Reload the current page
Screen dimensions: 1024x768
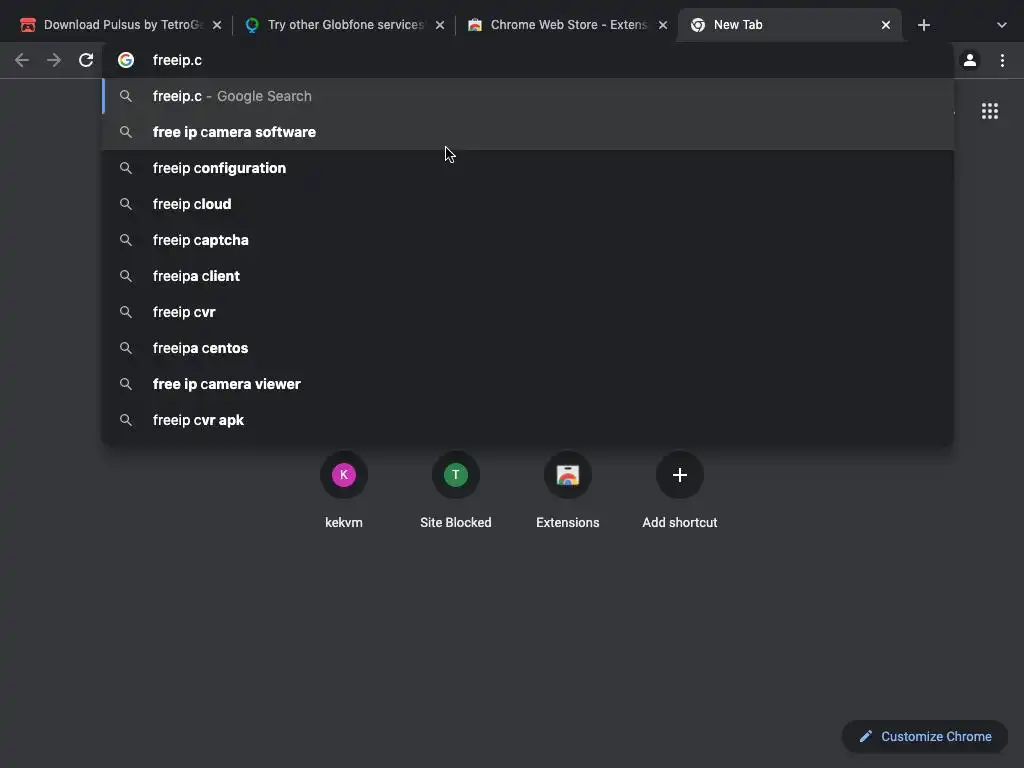pos(86,60)
